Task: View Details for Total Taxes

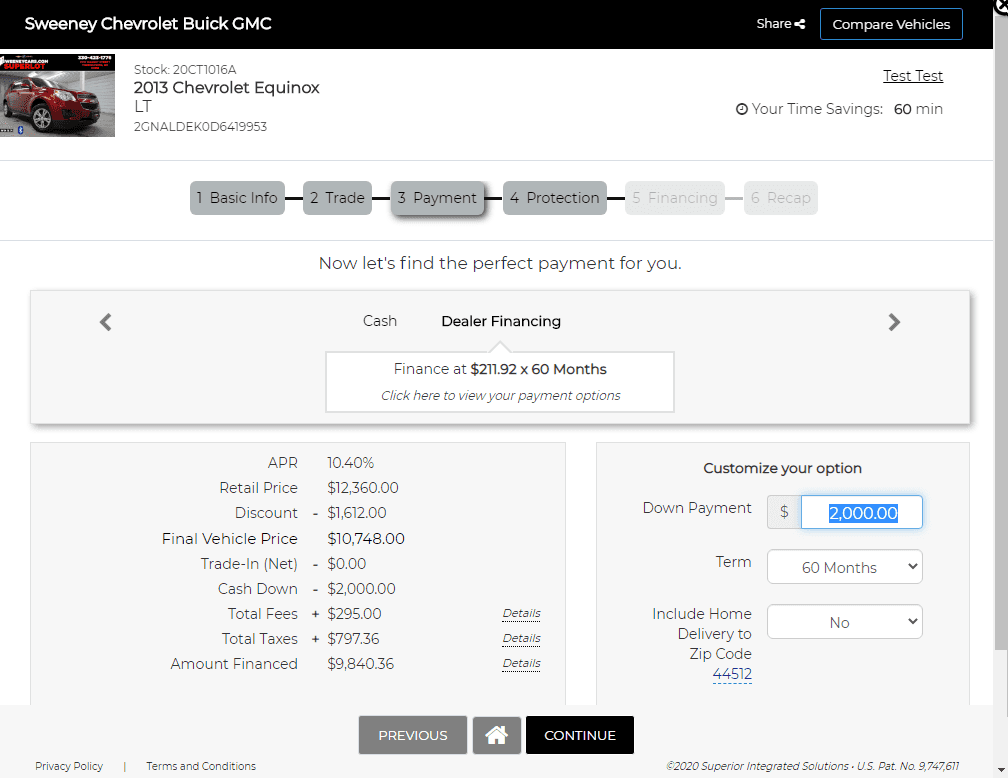Action: click(521, 638)
